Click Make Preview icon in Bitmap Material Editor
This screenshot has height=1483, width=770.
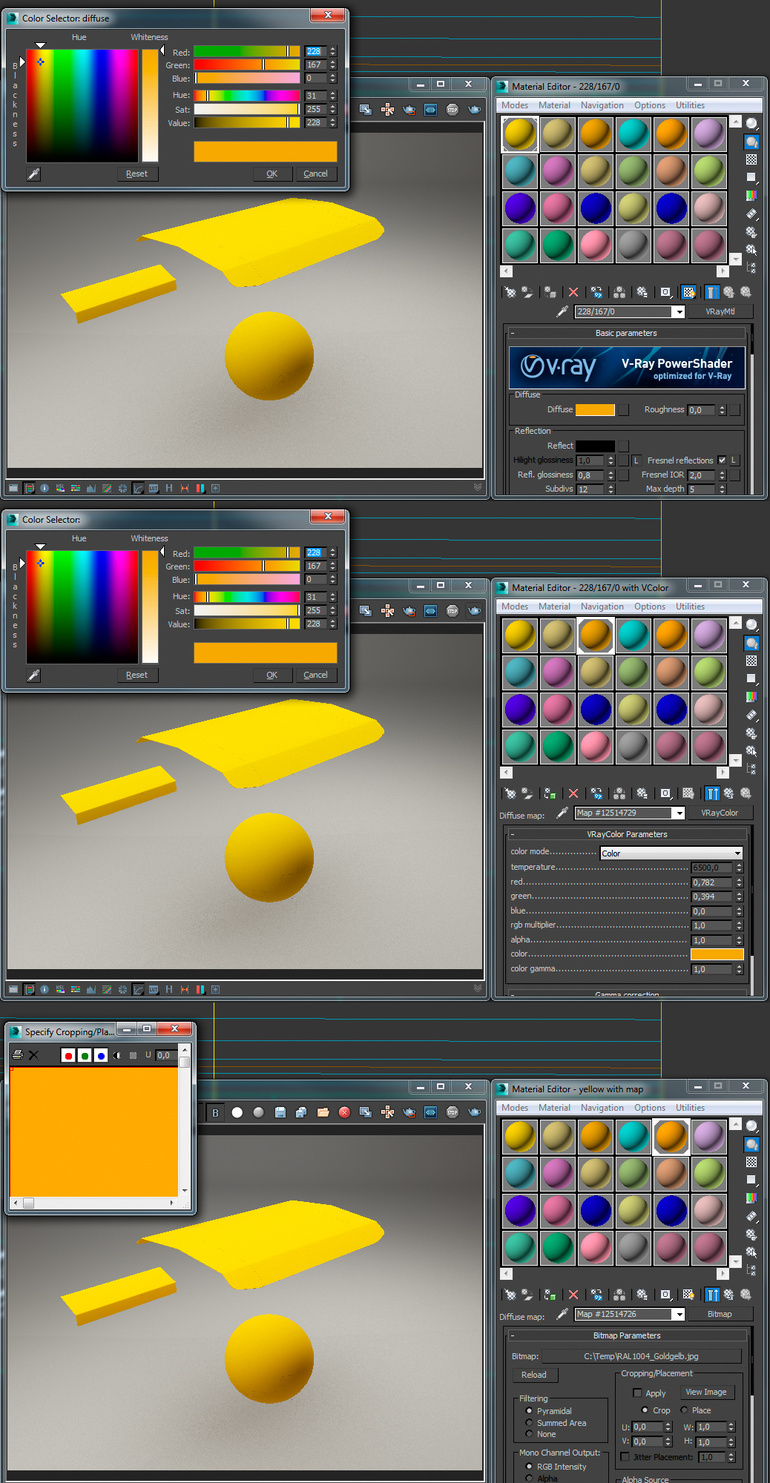752,1216
